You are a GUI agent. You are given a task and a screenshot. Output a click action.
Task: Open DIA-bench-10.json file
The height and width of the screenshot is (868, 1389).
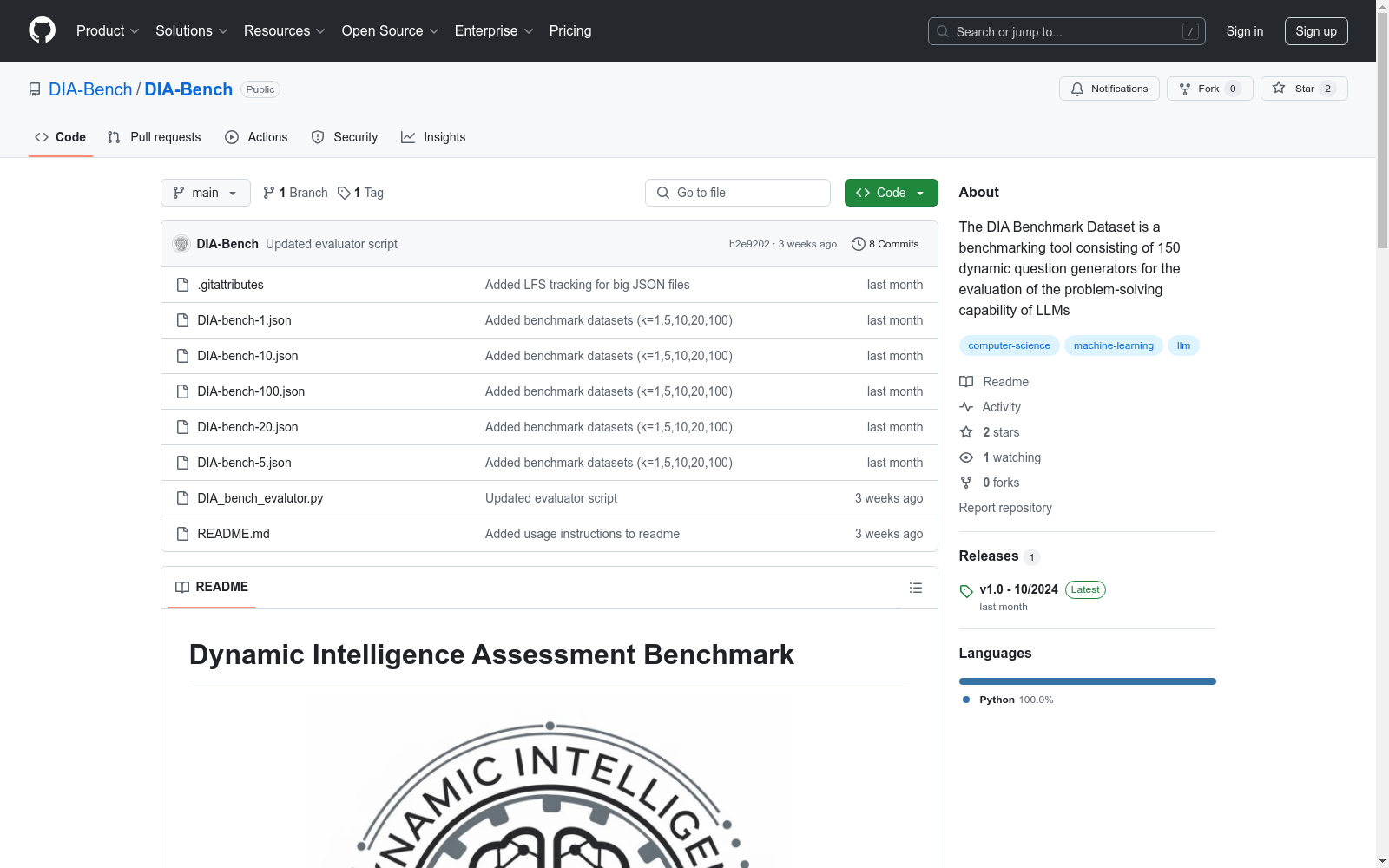click(x=247, y=356)
